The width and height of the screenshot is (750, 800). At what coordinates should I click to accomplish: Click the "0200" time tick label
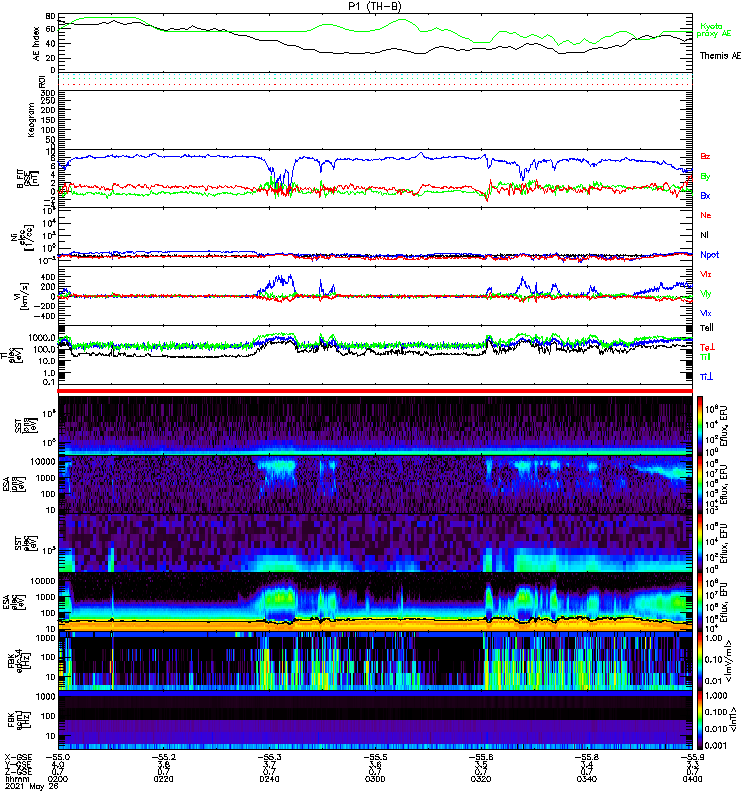tap(57, 779)
